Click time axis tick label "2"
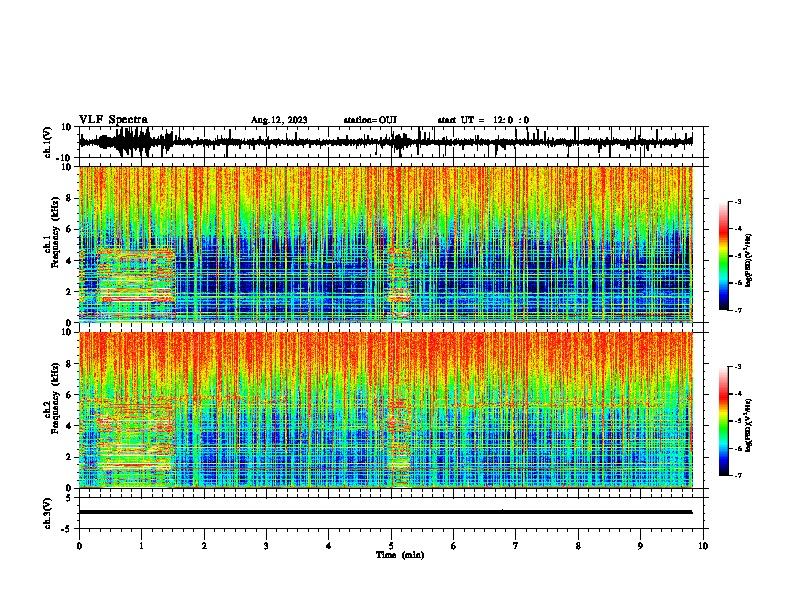 (x=204, y=546)
